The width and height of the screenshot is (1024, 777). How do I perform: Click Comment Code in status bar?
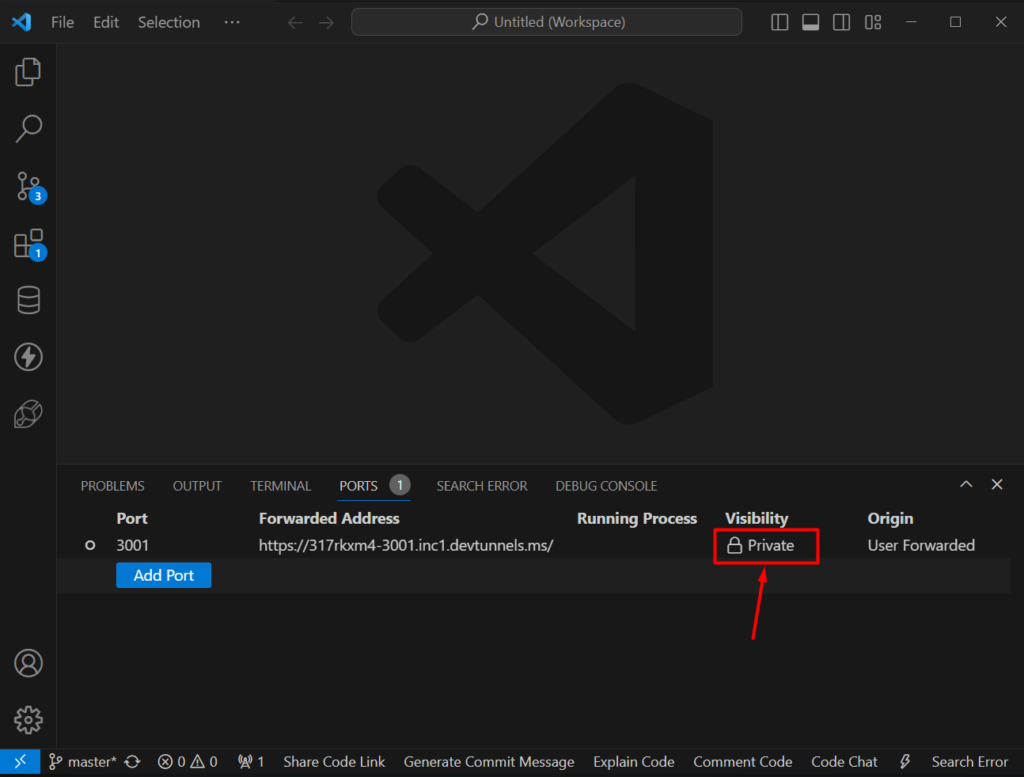coord(743,762)
